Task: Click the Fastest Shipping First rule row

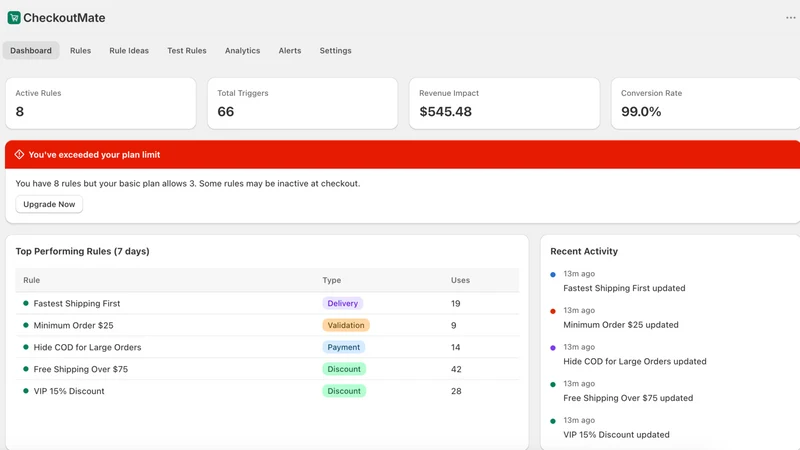Action: coord(267,304)
